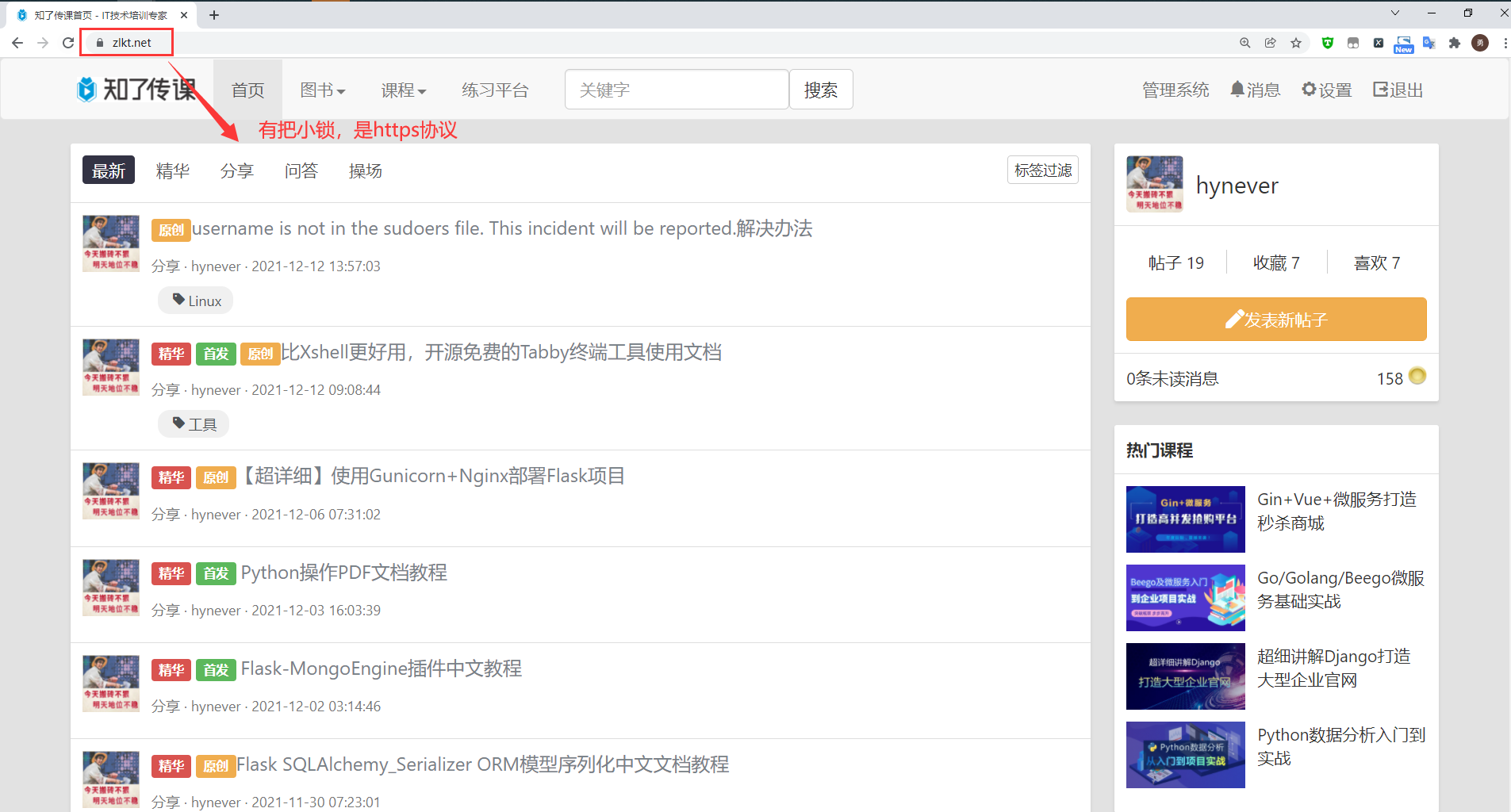Switch to the 问答 tab
The image size is (1511, 812).
[301, 170]
